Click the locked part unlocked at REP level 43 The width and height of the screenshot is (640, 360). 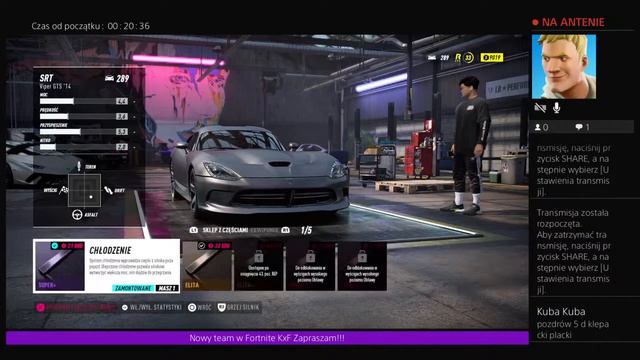point(258,266)
